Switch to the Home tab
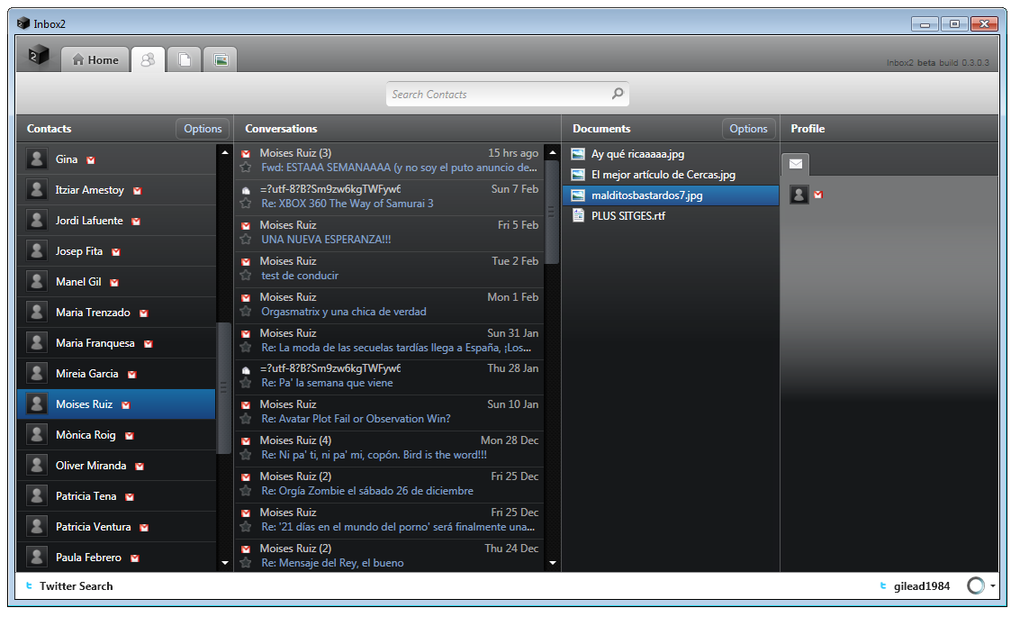The width and height of the screenshot is (1020, 617). [95, 59]
